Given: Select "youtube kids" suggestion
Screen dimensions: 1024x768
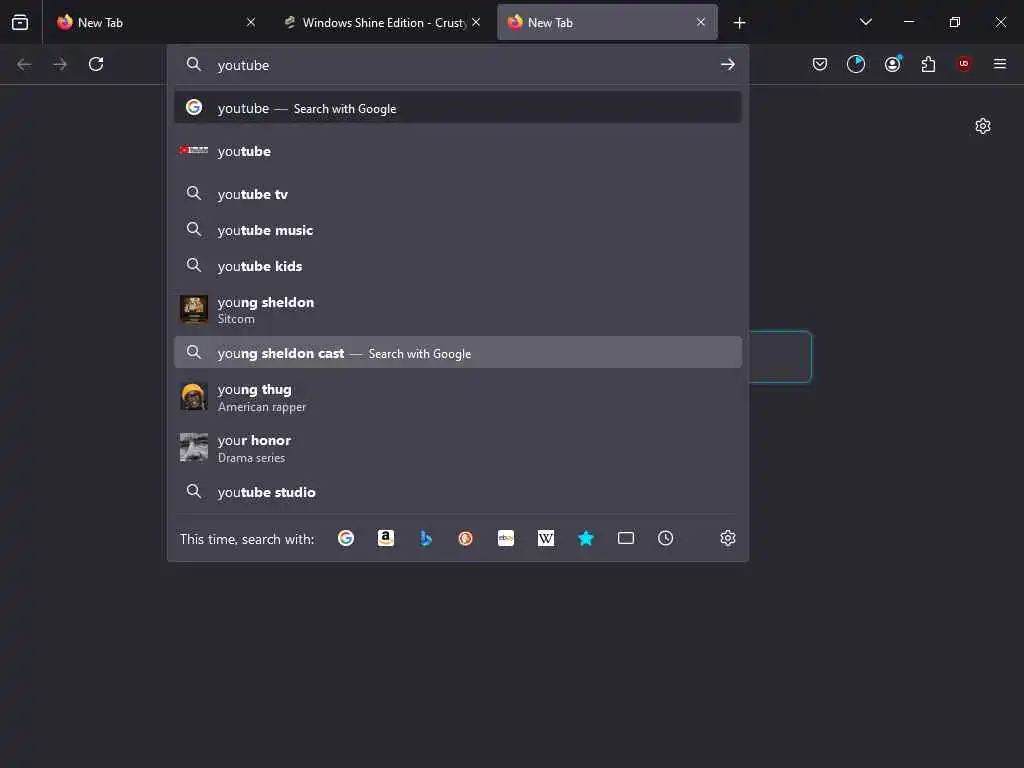Looking at the screenshot, I should coord(457,266).
